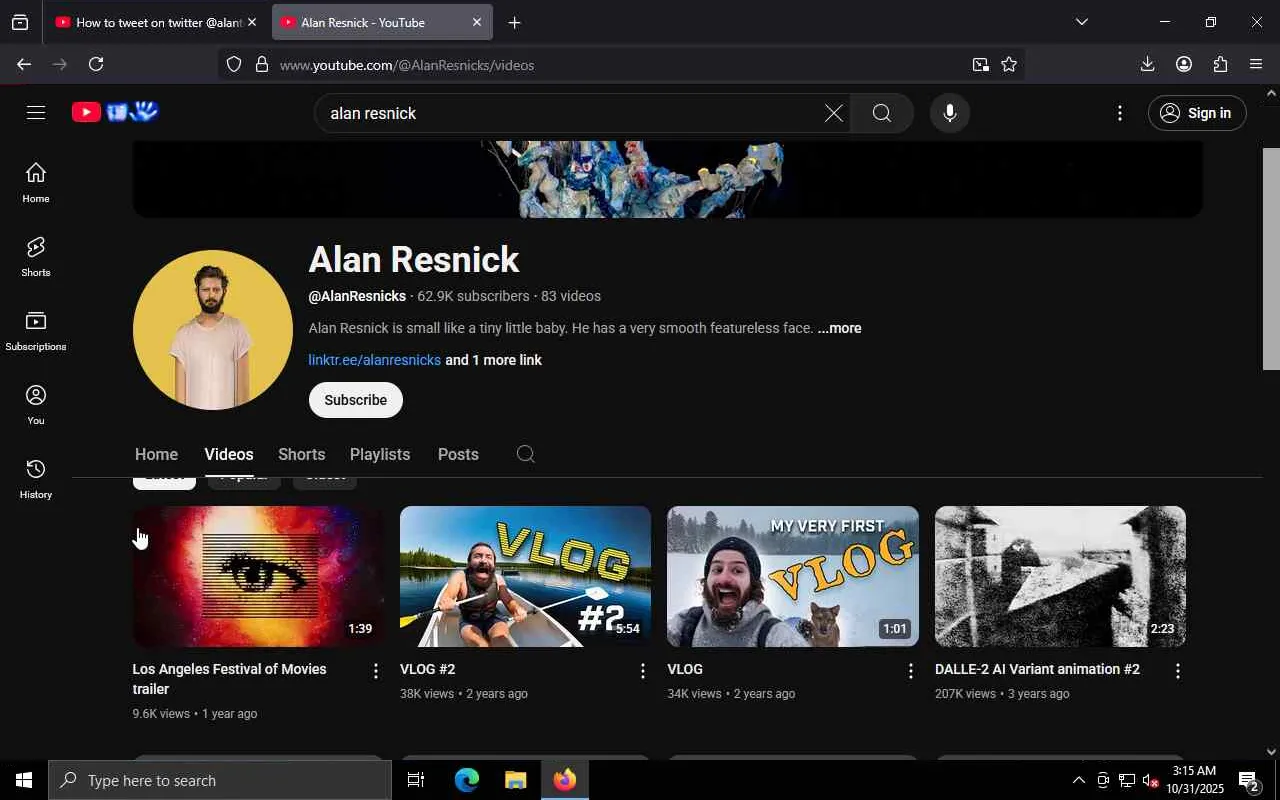Click the site lock icon in address bar
The image size is (1280, 800).
262,64
